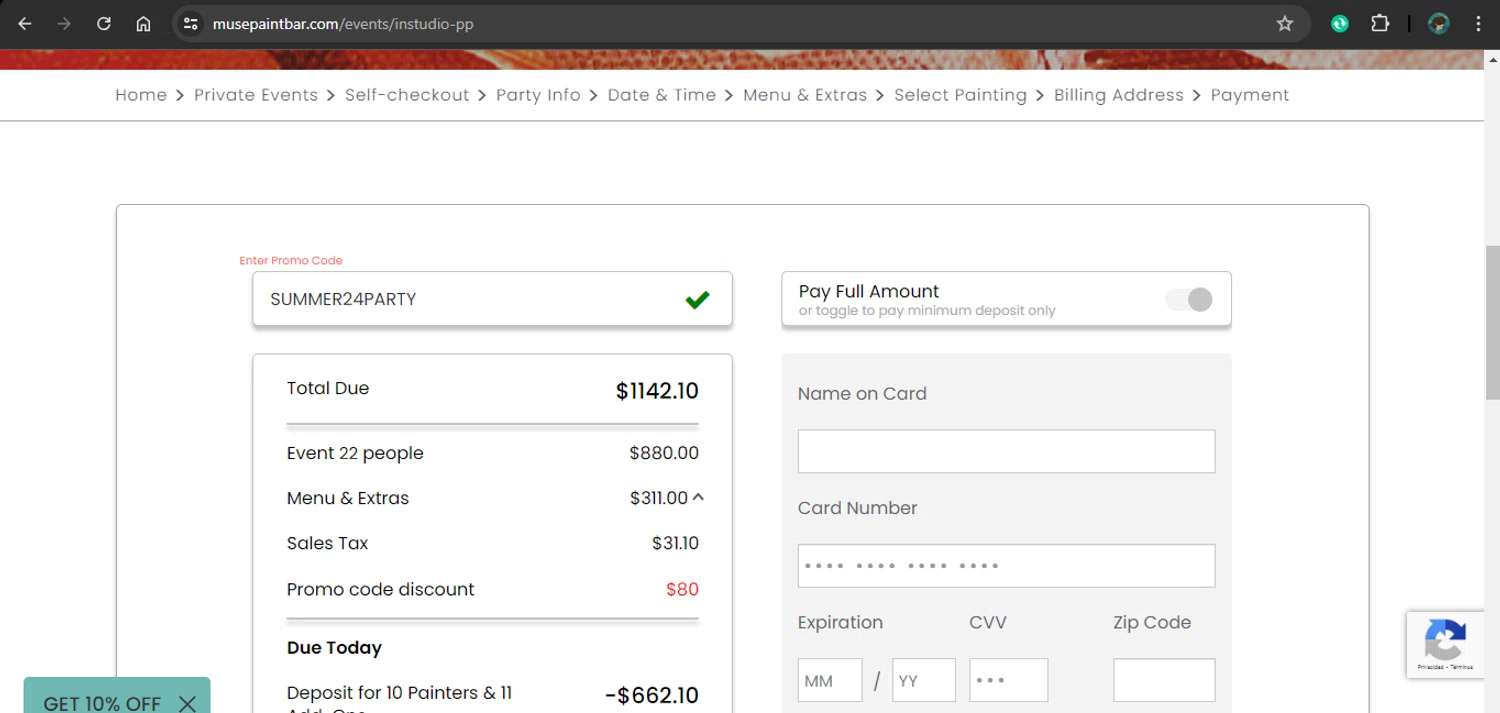Click the green promo code checkmark
This screenshot has width=1500, height=713.
tap(697, 299)
